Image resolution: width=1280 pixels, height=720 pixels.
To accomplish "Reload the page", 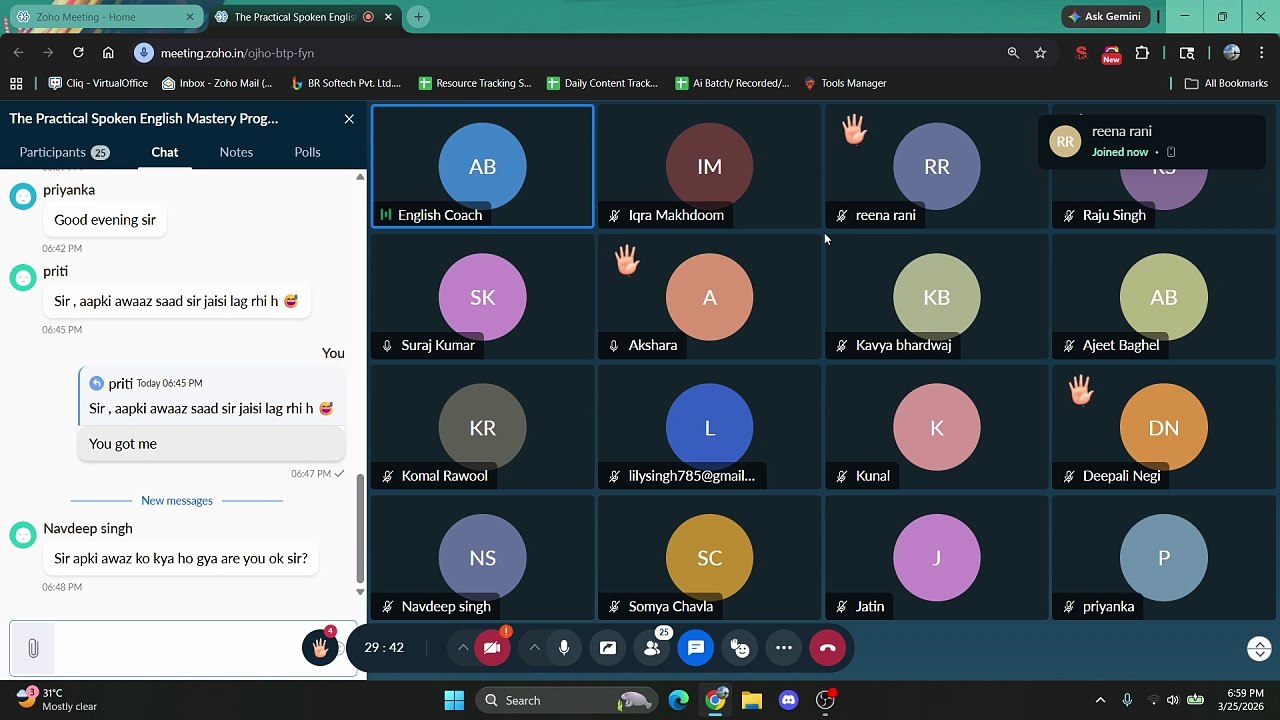I will coord(78,53).
